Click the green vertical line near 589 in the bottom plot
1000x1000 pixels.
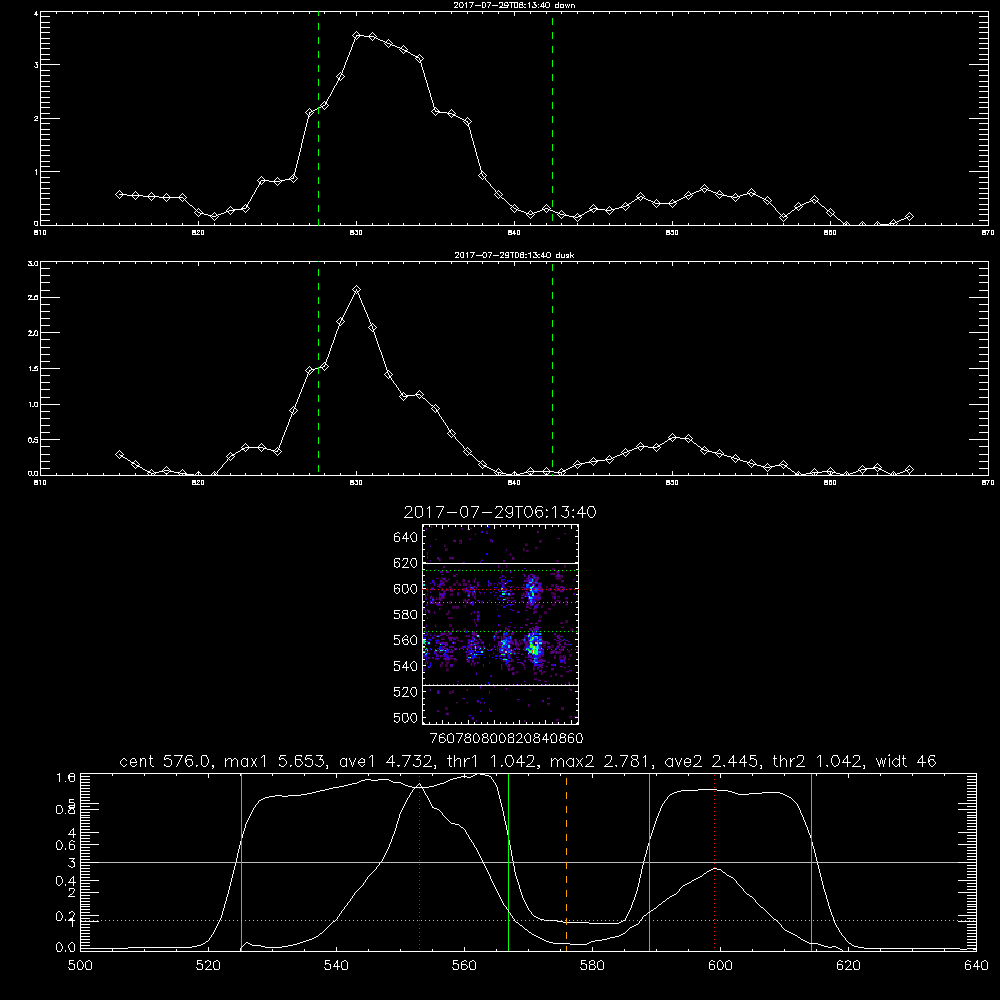[649, 862]
